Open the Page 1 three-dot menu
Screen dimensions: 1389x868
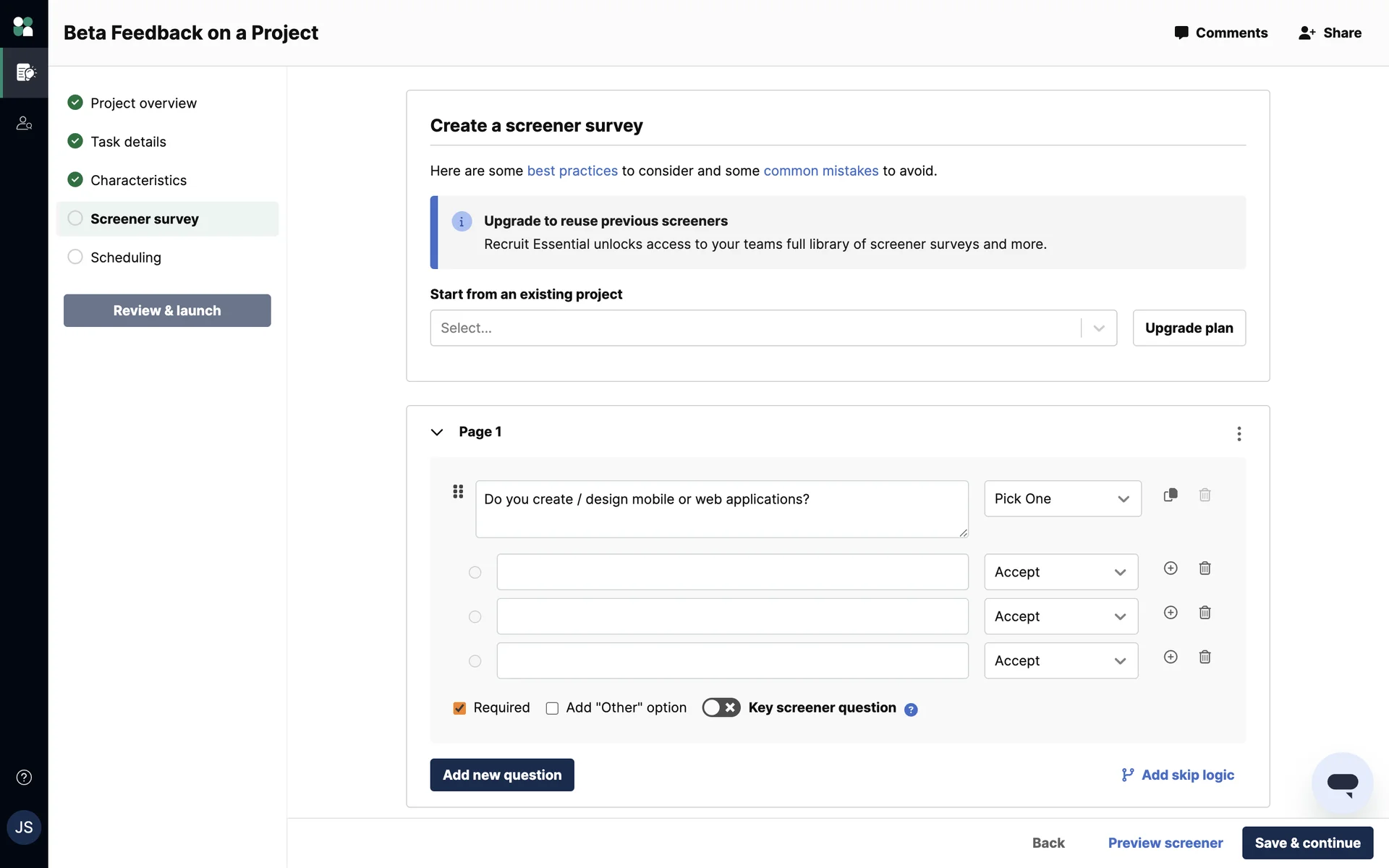pos(1239,433)
